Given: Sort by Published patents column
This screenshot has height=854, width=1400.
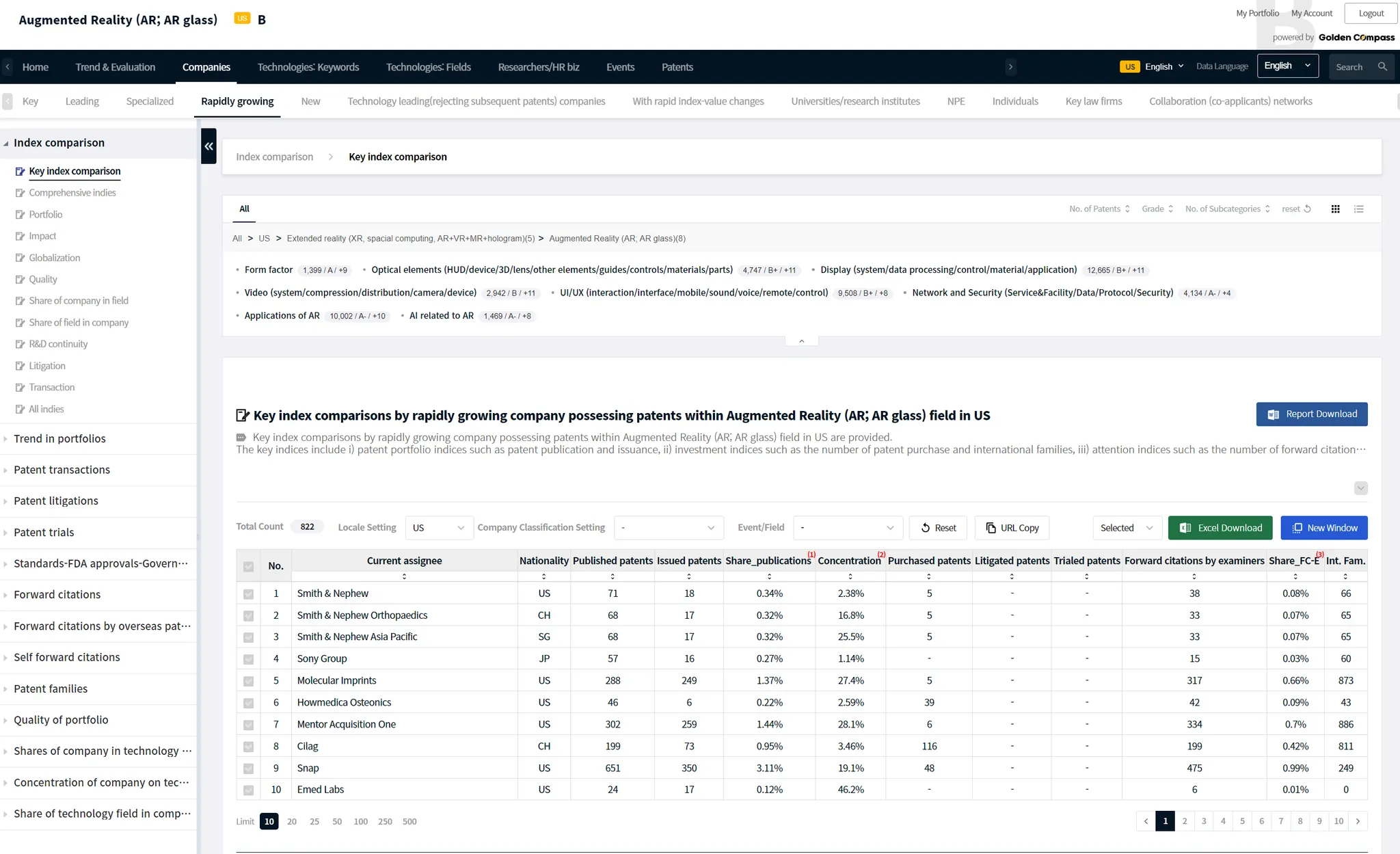Looking at the screenshot, I should click(x=612, y=576).
